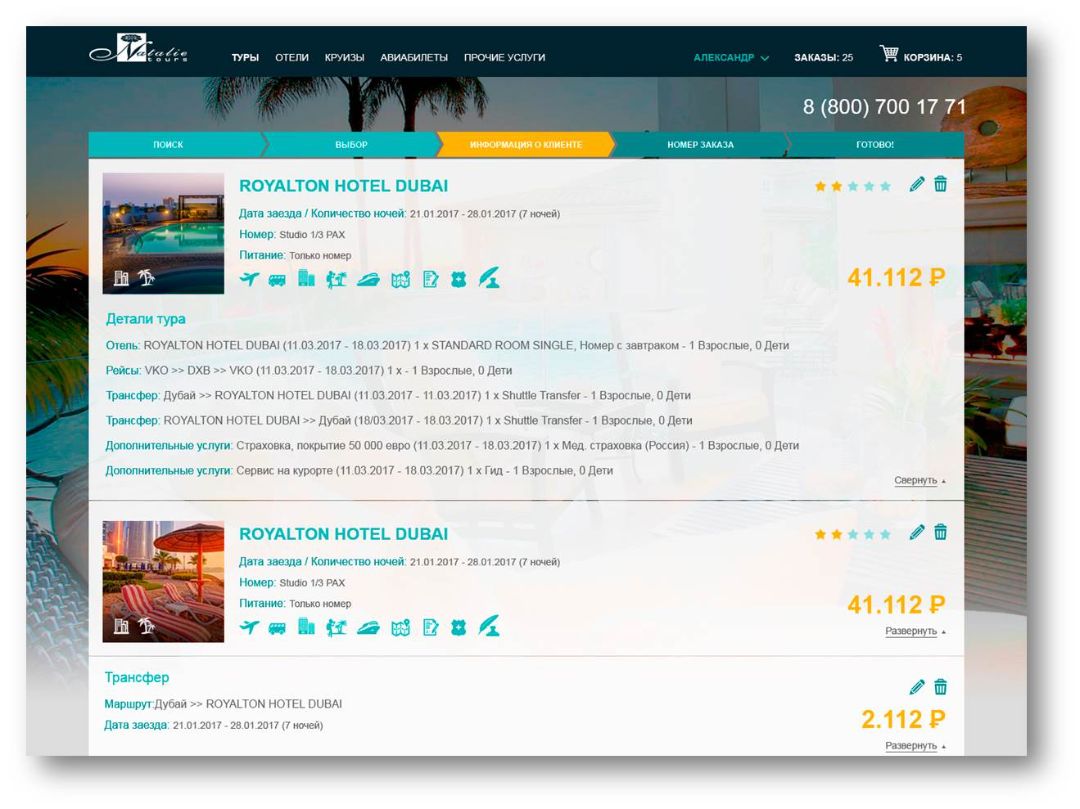Screen dimensions: 1080x809
Task: Collapse tour details with Свернуть
Action: coord(918,481)
